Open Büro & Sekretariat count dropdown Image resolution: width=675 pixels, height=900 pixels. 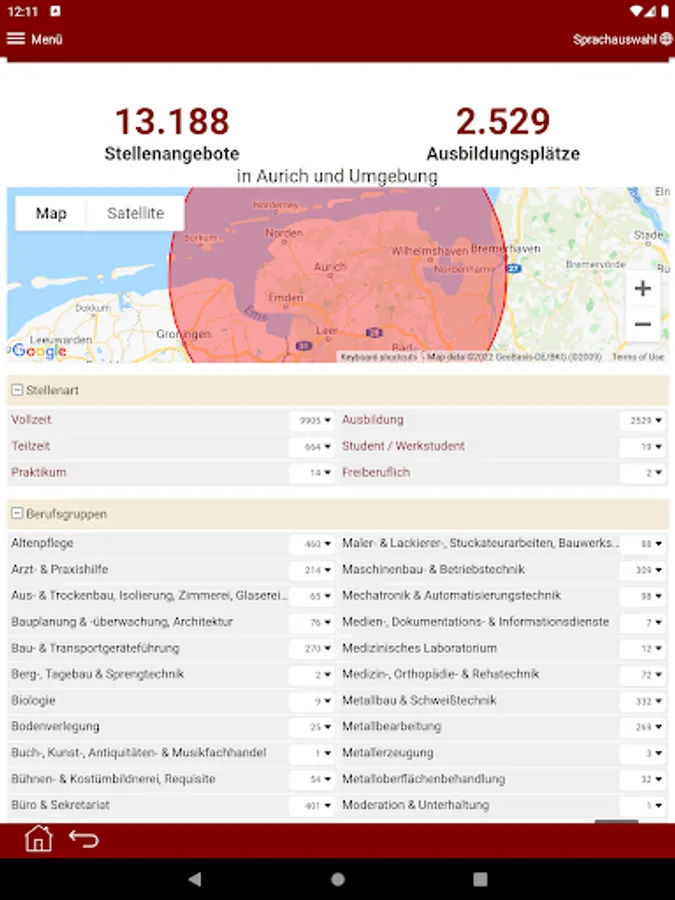coord(312,805)
